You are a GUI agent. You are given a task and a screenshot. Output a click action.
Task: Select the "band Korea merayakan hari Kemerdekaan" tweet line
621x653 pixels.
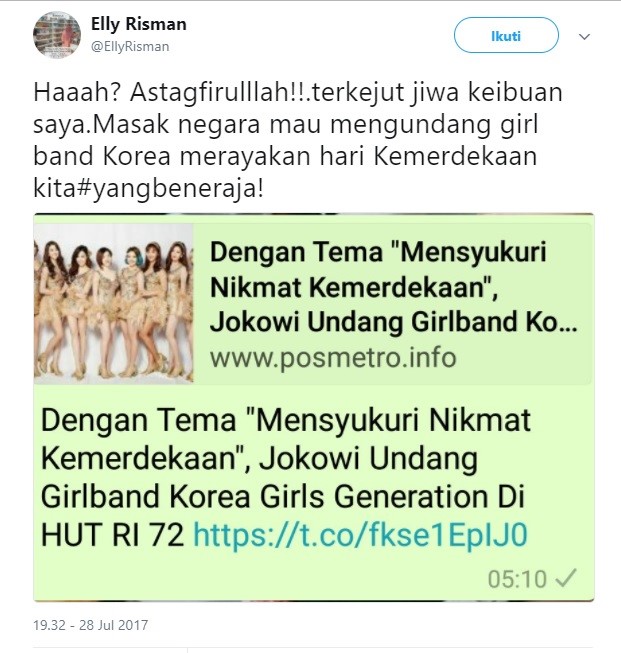(285, 157)
